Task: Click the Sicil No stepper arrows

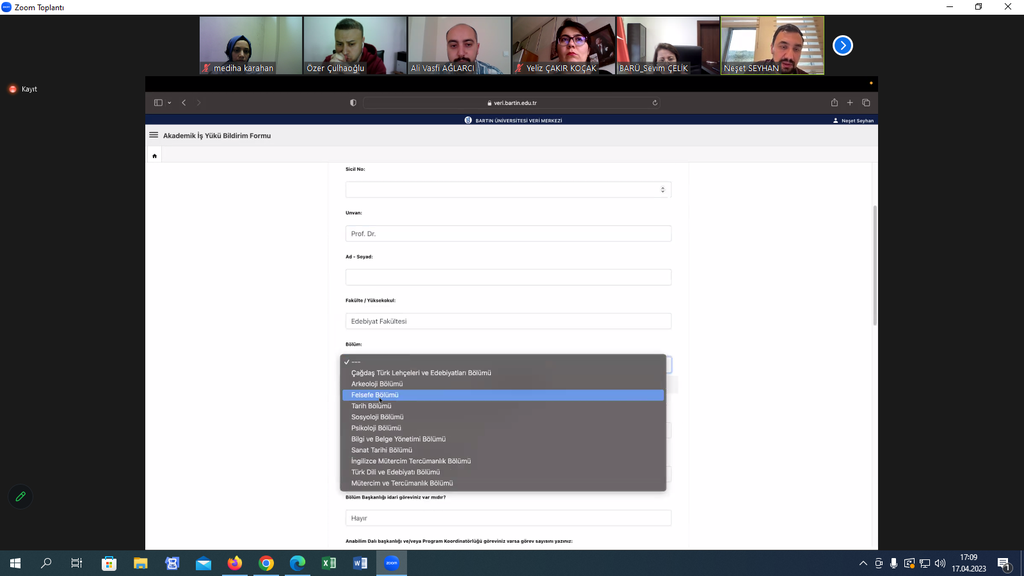Action: pos(662,190)
